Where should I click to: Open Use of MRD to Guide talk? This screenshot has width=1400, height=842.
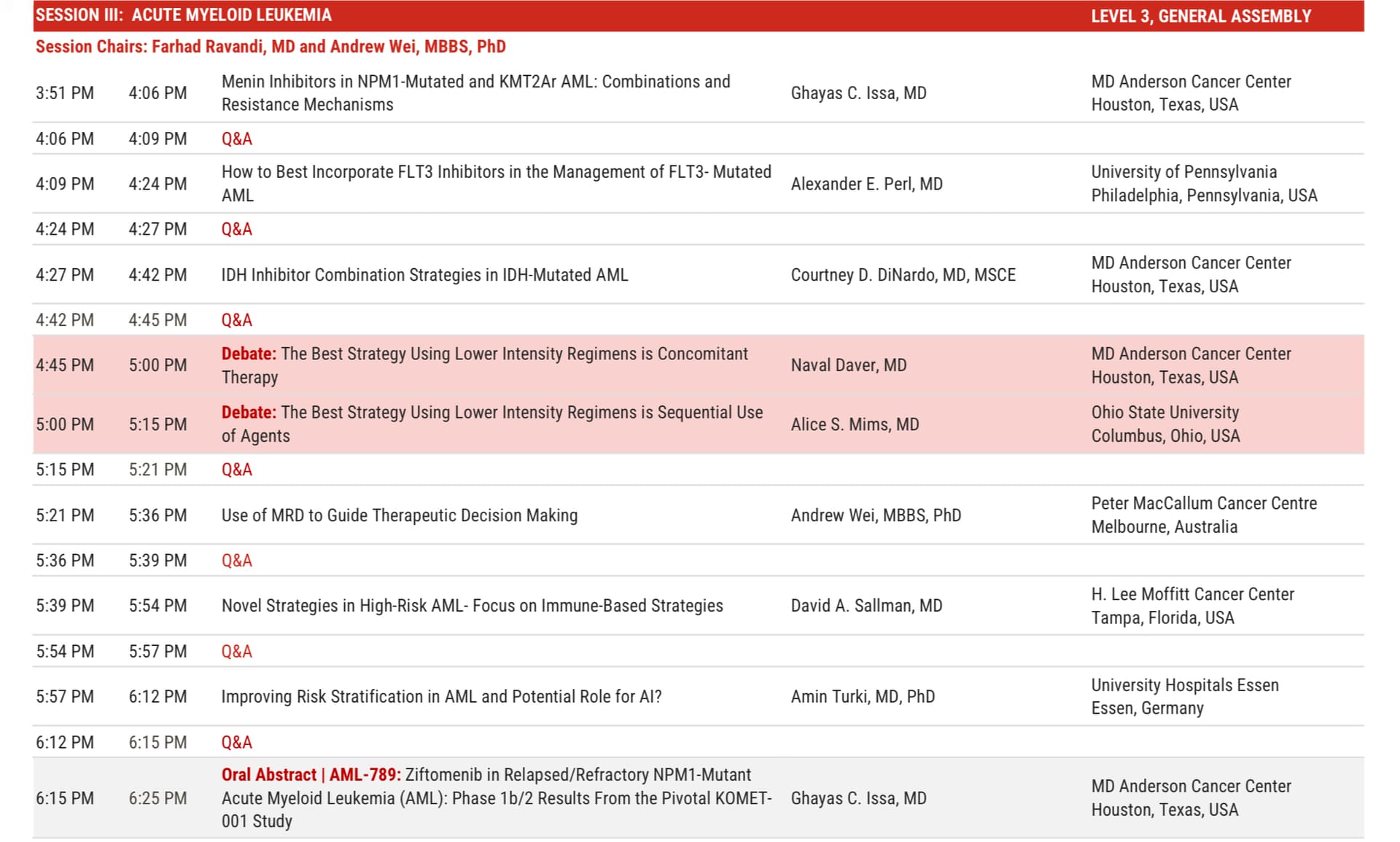tap(399, 515)
